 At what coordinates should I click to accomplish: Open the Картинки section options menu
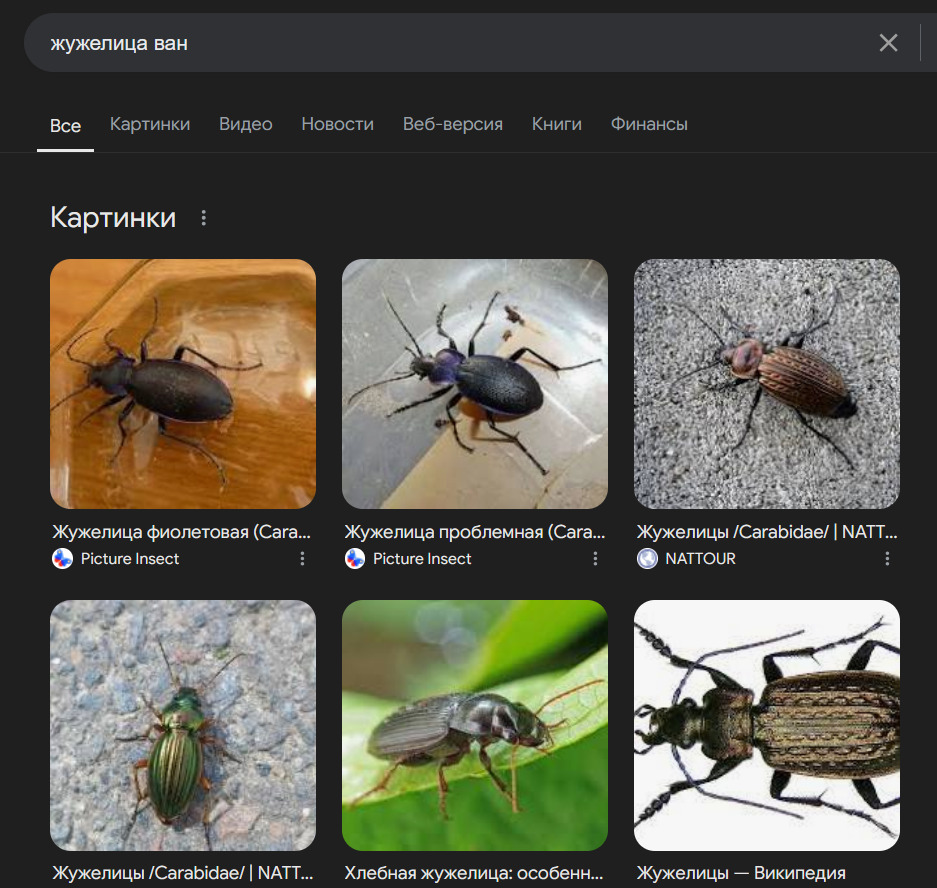tap(204, 218)
